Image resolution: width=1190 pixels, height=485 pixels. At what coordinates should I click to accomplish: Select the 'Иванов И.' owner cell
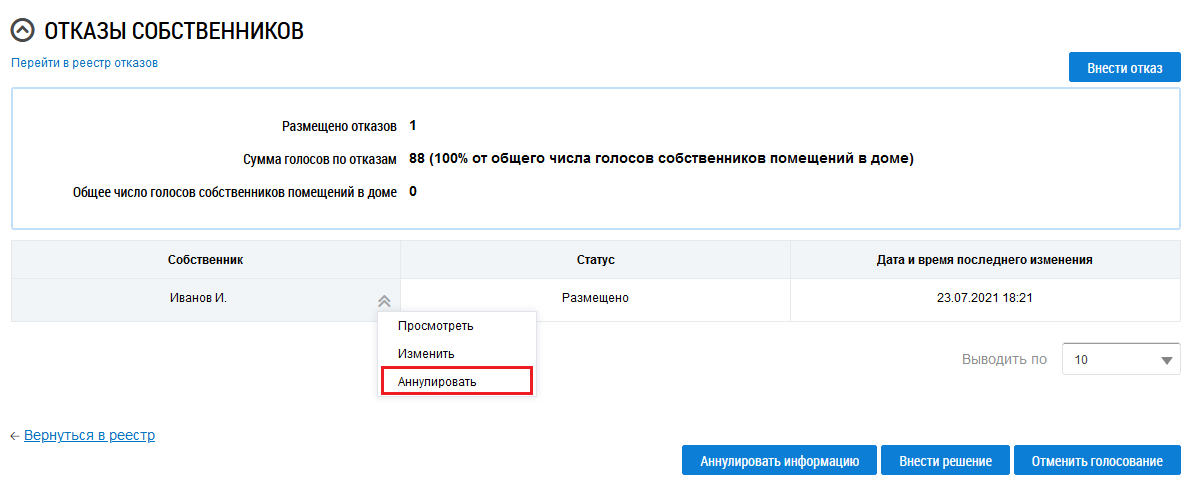point(199,298)
